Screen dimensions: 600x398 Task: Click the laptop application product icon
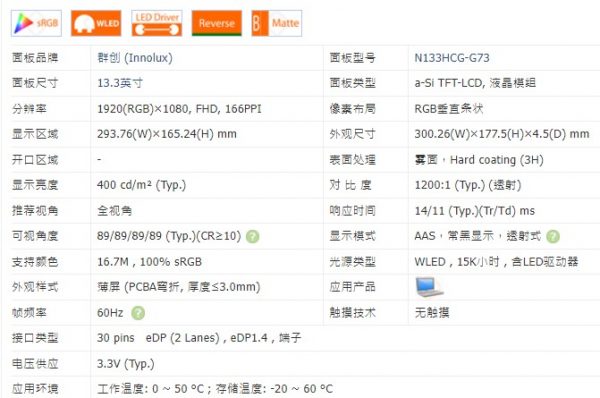coord(429,287)
